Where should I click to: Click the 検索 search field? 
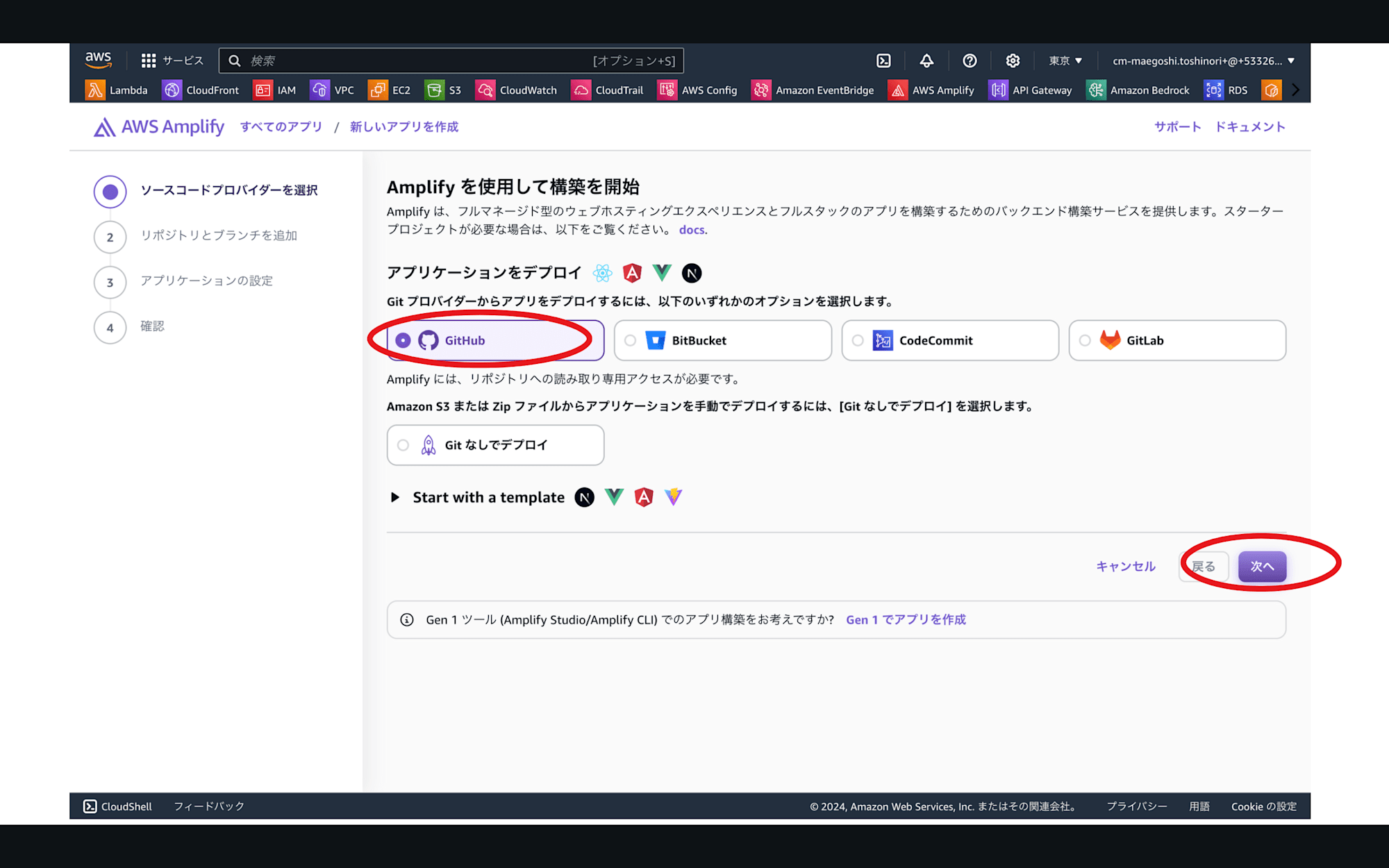(x=451, y=60)
